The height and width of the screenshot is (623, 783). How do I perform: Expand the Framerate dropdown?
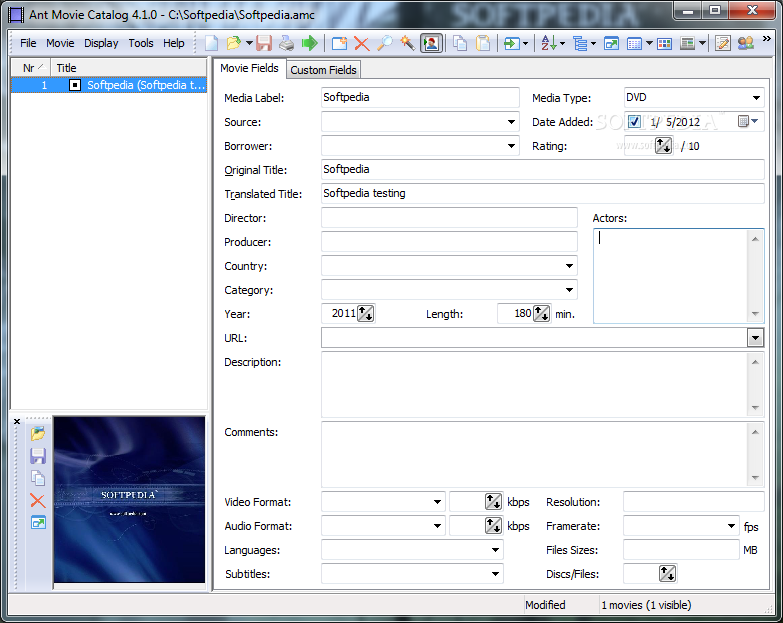coord(731,526)
